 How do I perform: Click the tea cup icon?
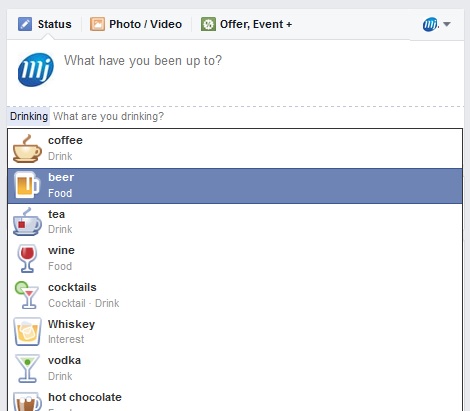coord(27,222)
